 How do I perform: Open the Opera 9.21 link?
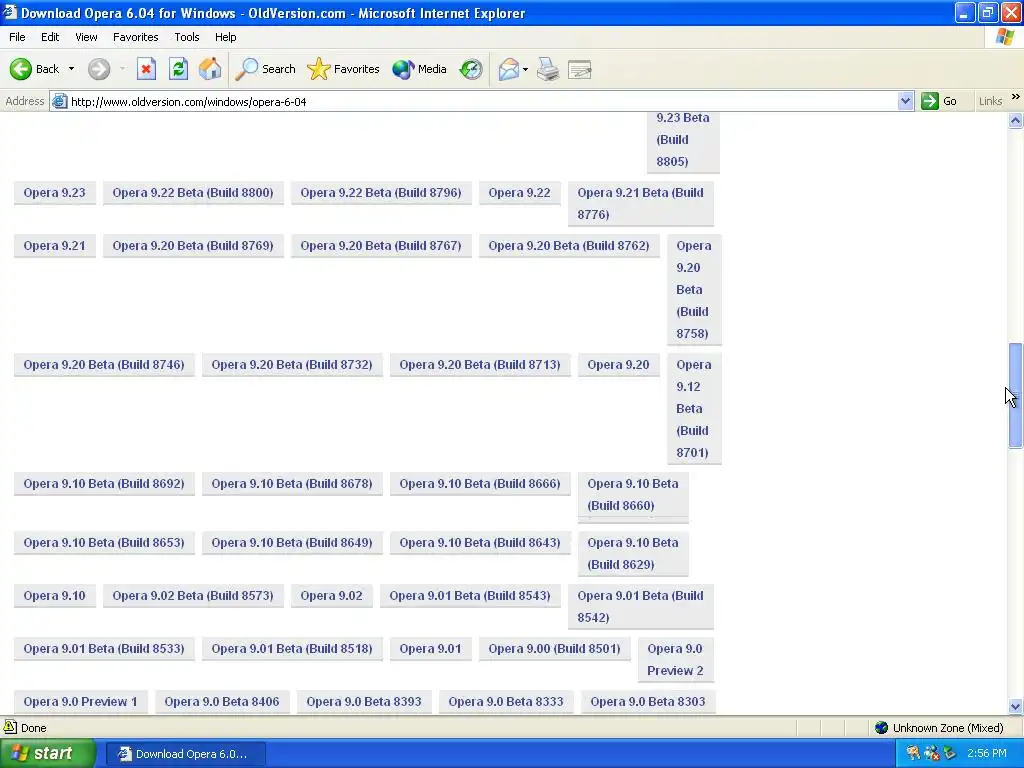click(x=55, y=246)
